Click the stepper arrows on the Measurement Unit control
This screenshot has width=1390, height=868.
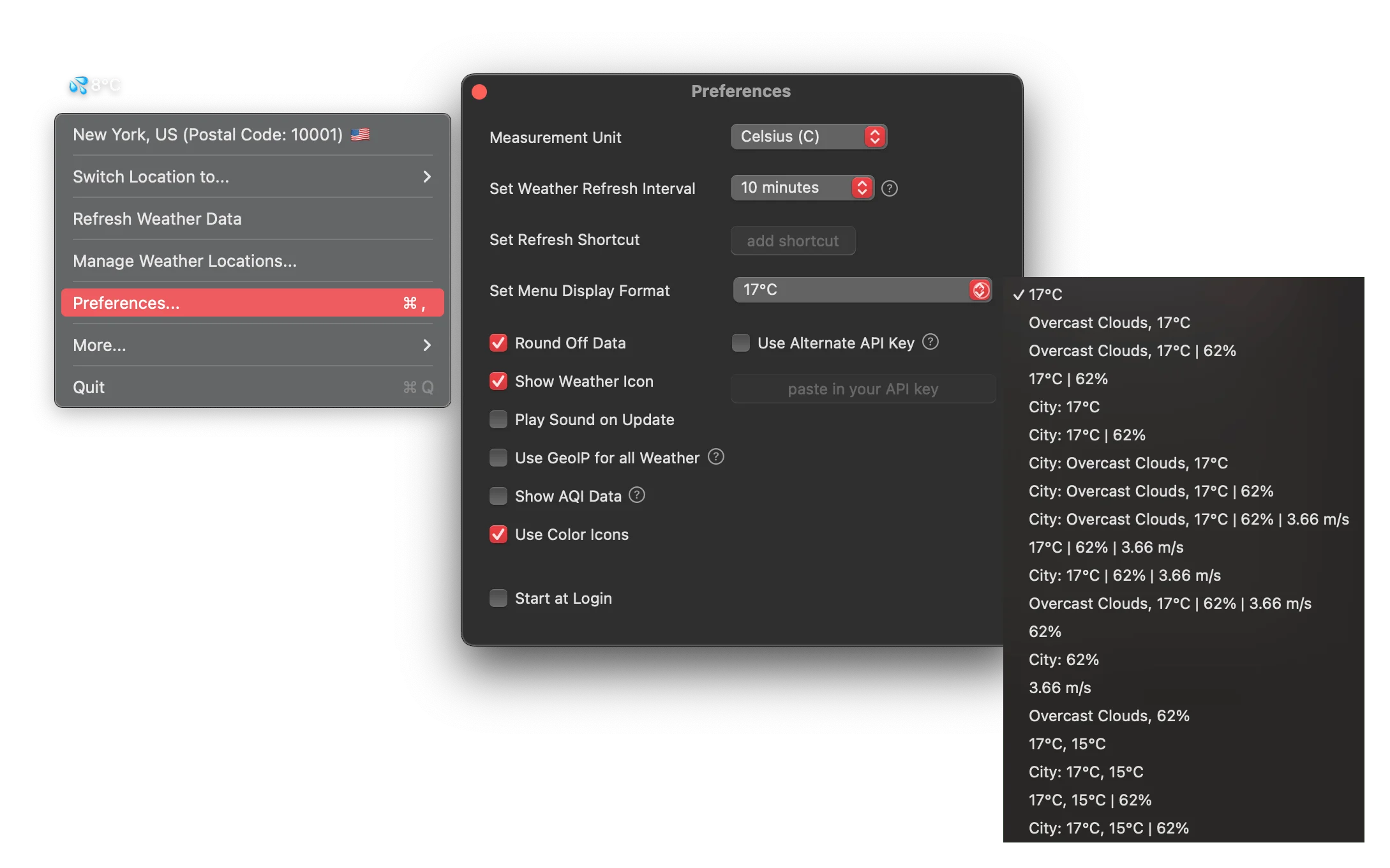[x=876, y=136]
